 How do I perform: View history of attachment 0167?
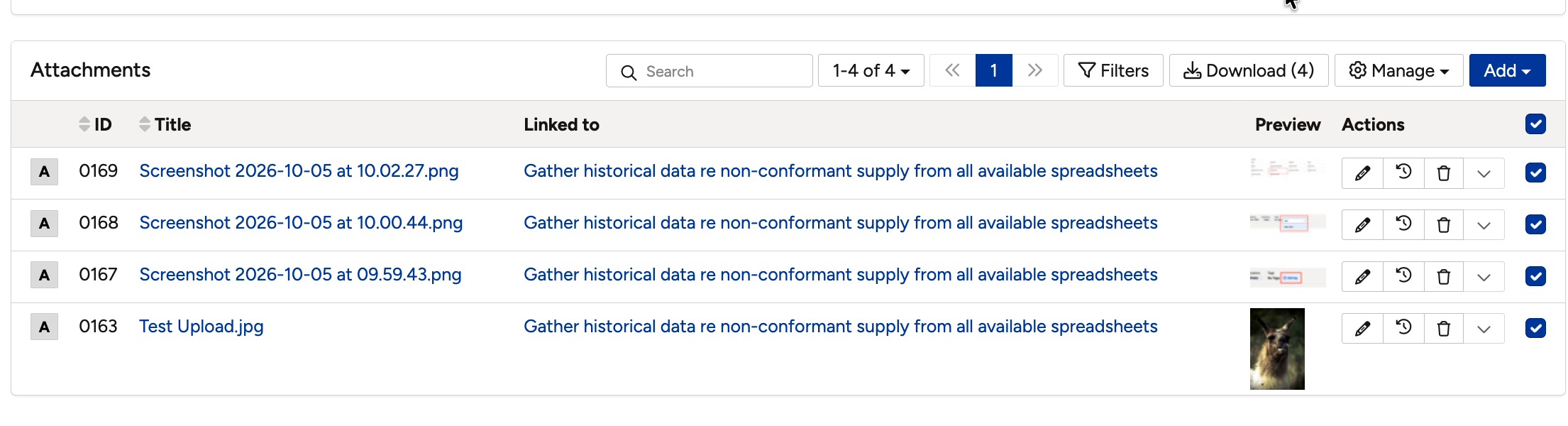pos(1403,277)
